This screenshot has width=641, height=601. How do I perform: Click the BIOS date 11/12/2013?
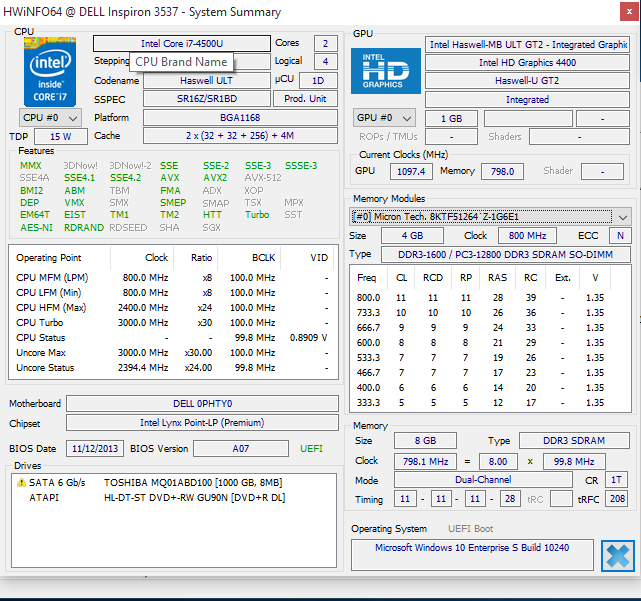point(95,449)
